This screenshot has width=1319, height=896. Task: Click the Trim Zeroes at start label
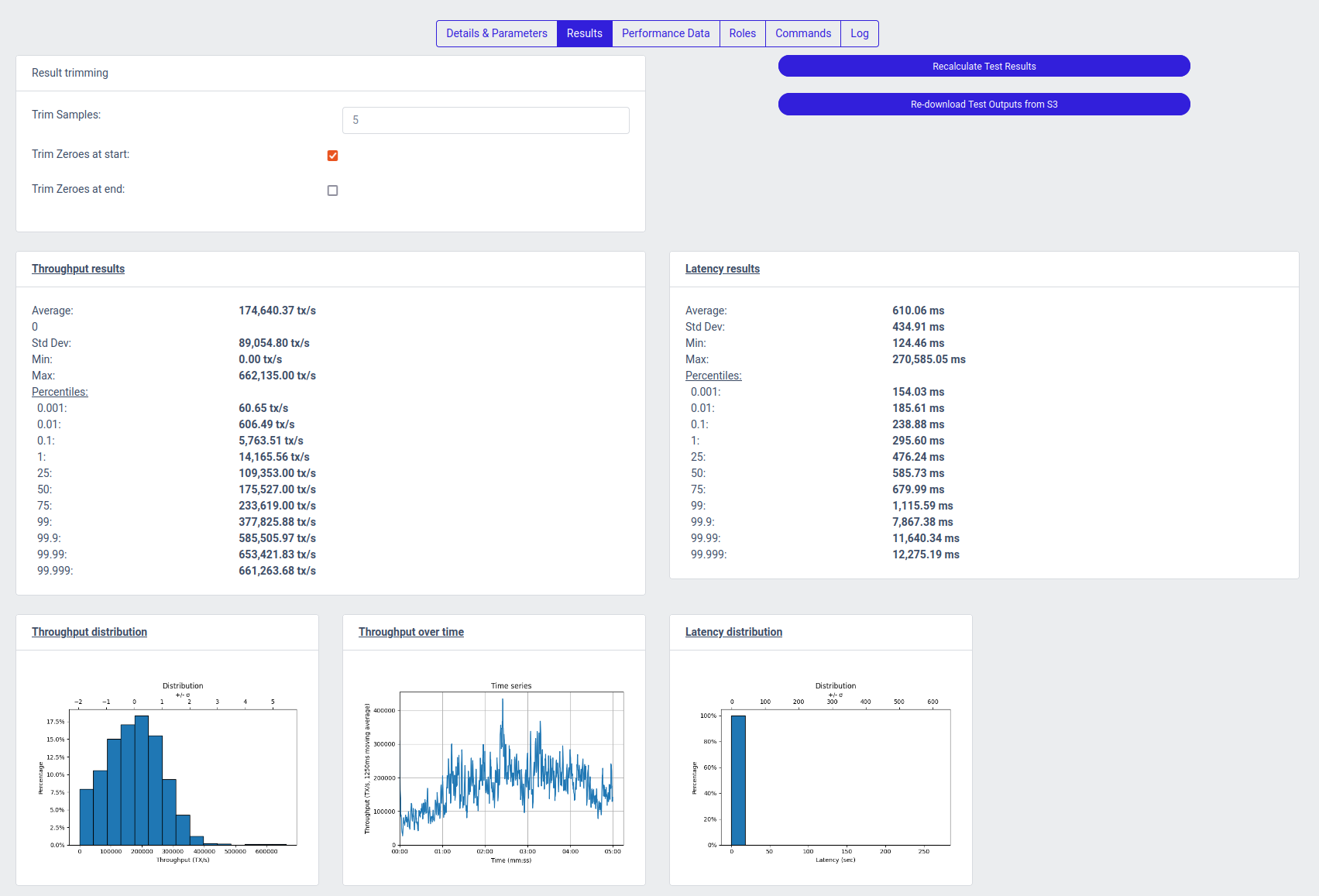tap(81, 154)
